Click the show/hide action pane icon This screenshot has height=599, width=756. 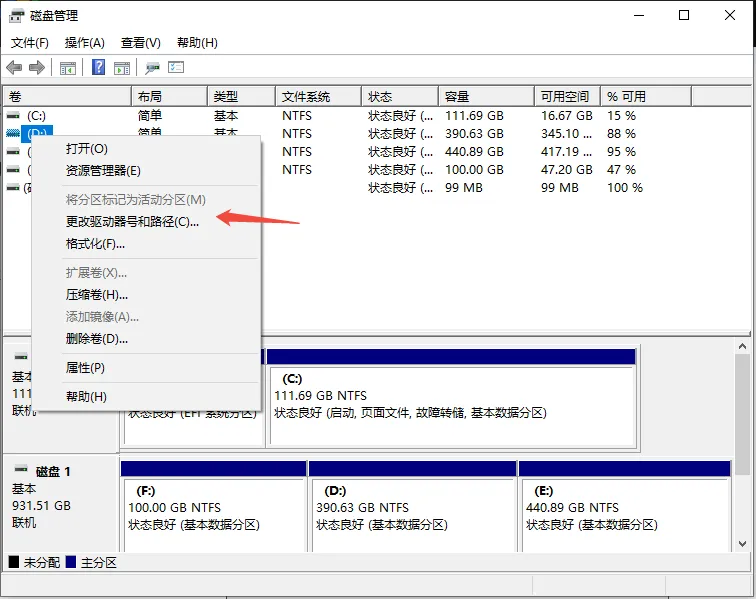[x=122, y=68]
